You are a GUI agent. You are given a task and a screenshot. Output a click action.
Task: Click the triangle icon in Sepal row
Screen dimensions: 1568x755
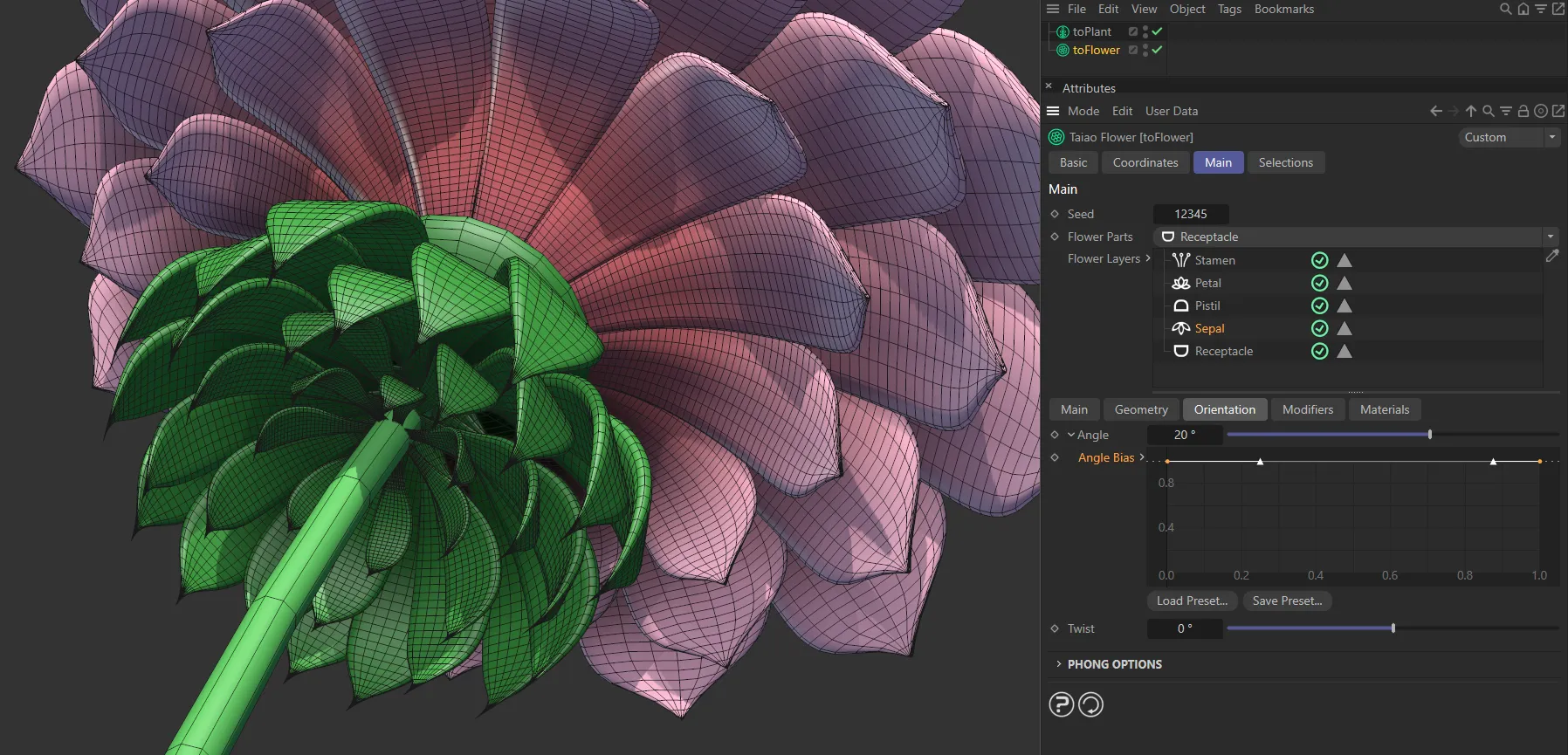coord(1344,328)
